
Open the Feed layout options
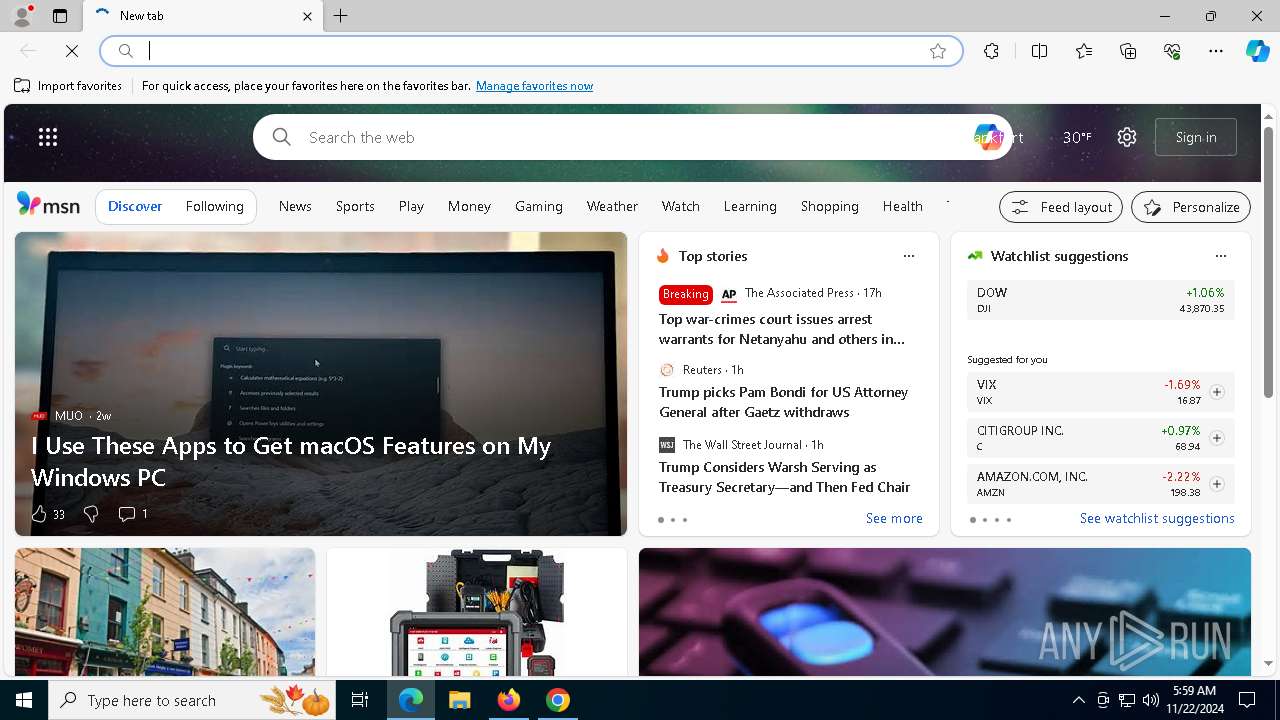(1061, 207)
